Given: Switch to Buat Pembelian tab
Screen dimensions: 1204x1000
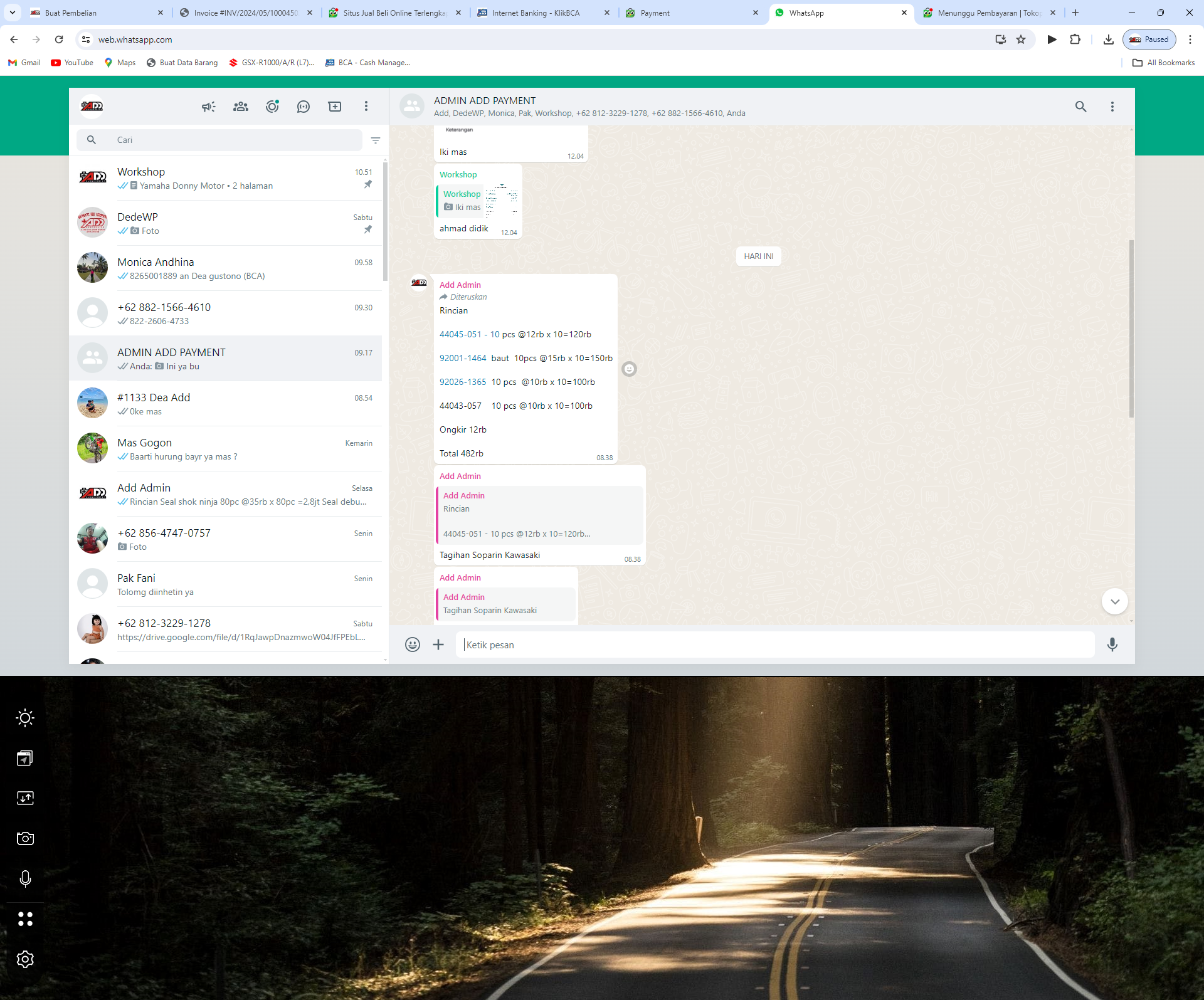Looking at the screenshot, I should 71,13.
